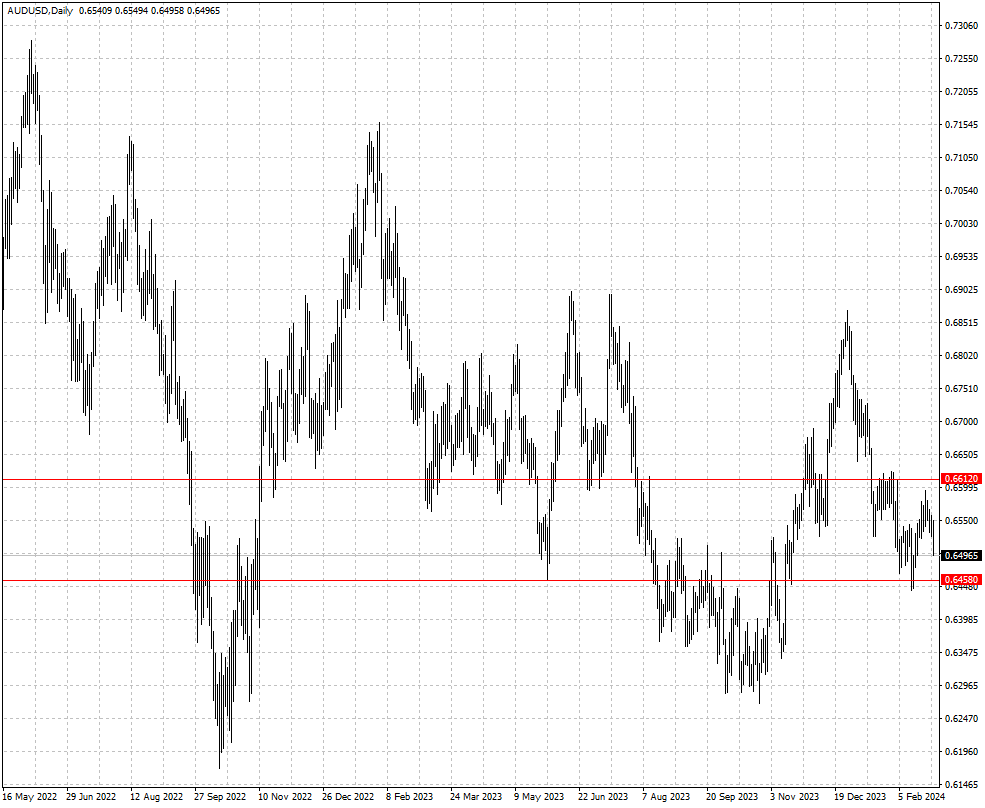Click the 0.61465 price axis label
The image size is (985, 808).
[962, 784]
